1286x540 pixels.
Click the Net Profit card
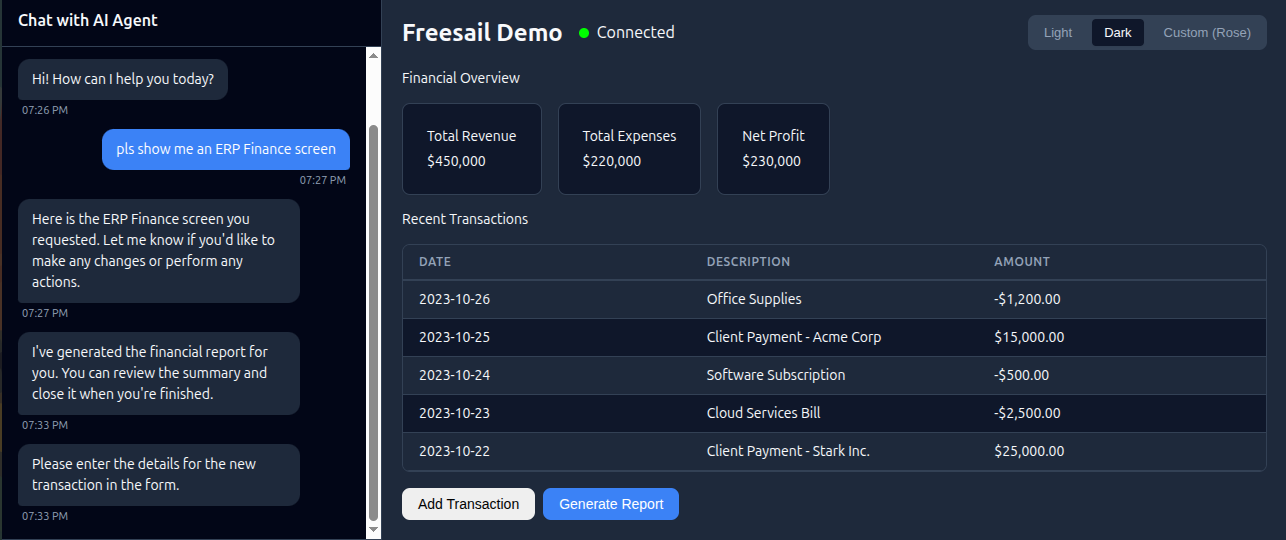772,148
